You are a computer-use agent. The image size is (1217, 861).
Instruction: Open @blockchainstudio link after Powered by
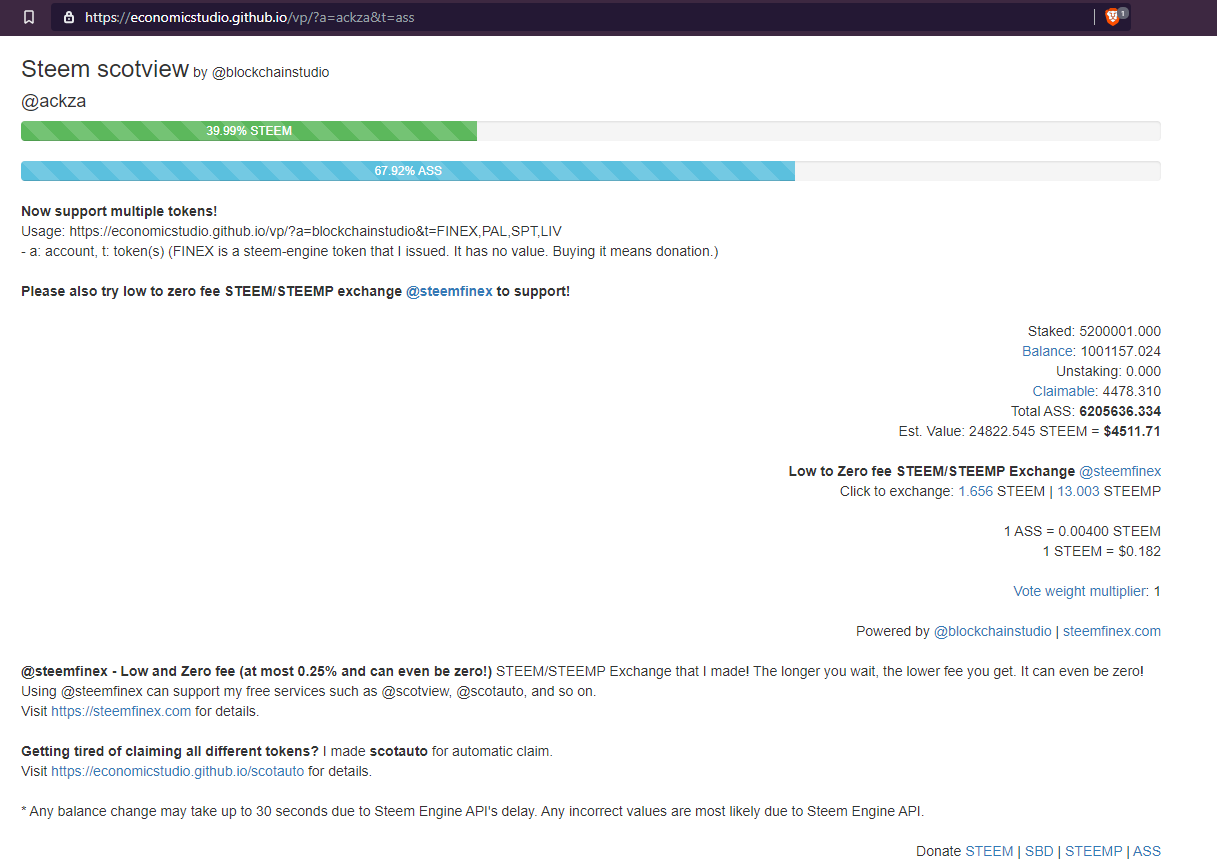pos(992,631)
